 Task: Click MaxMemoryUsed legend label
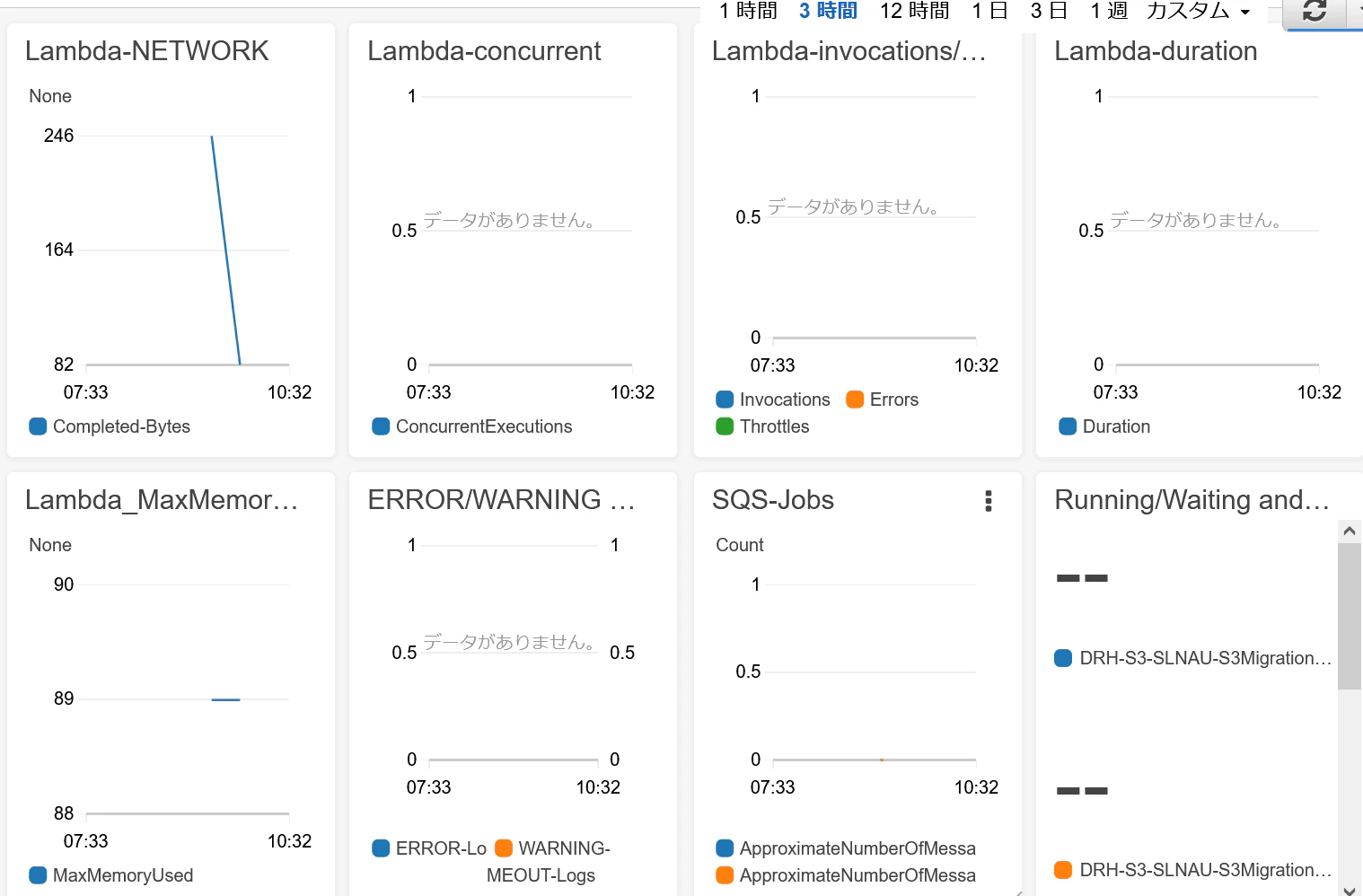click(123, 875)
